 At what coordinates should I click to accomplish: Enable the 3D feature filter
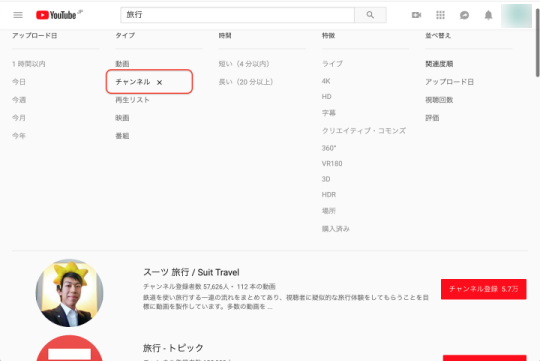coord(326,179)
